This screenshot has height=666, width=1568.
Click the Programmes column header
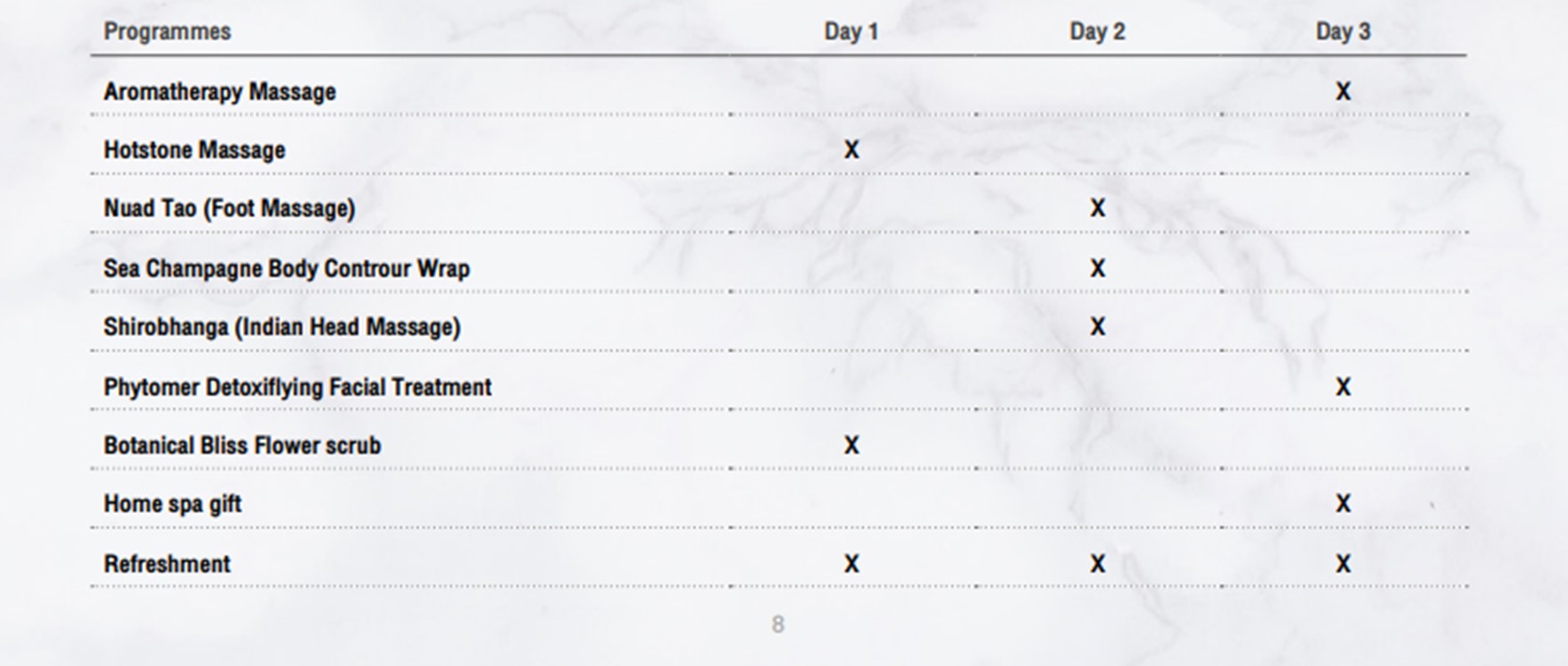(167, 31)
